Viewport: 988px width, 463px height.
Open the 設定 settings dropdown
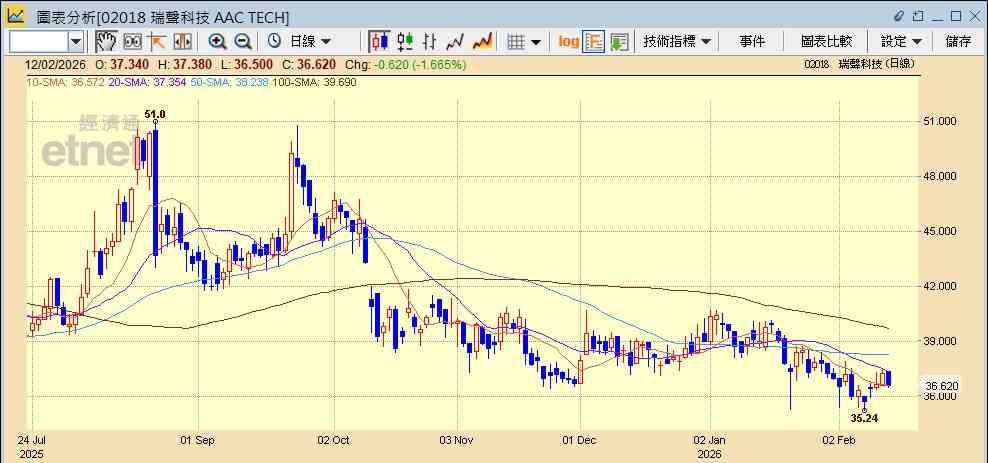coord(902,42)
